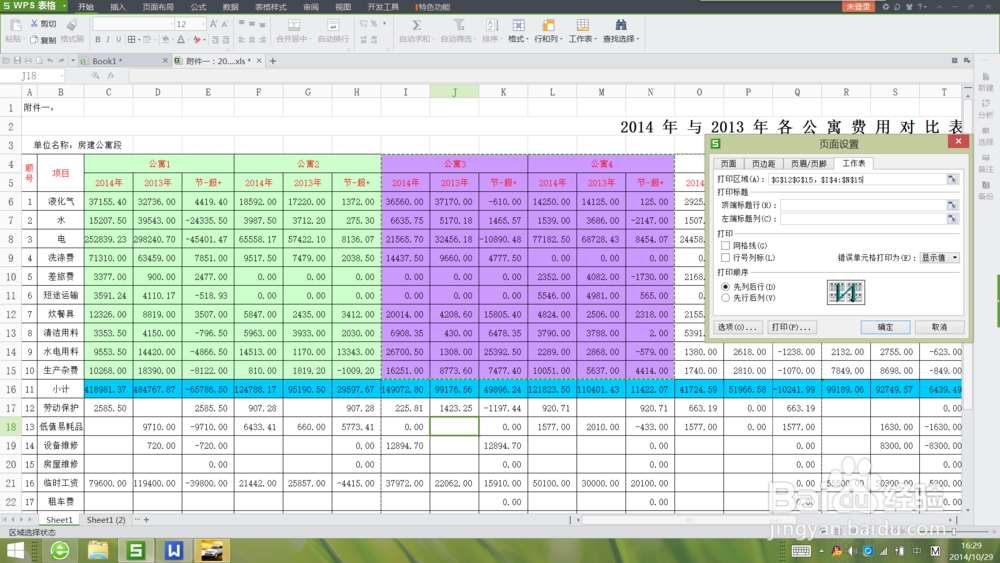Screen dimensions: 1000x563
Task: Switch to Sheet1 (2) sheet tab
Action: [105, 520]
